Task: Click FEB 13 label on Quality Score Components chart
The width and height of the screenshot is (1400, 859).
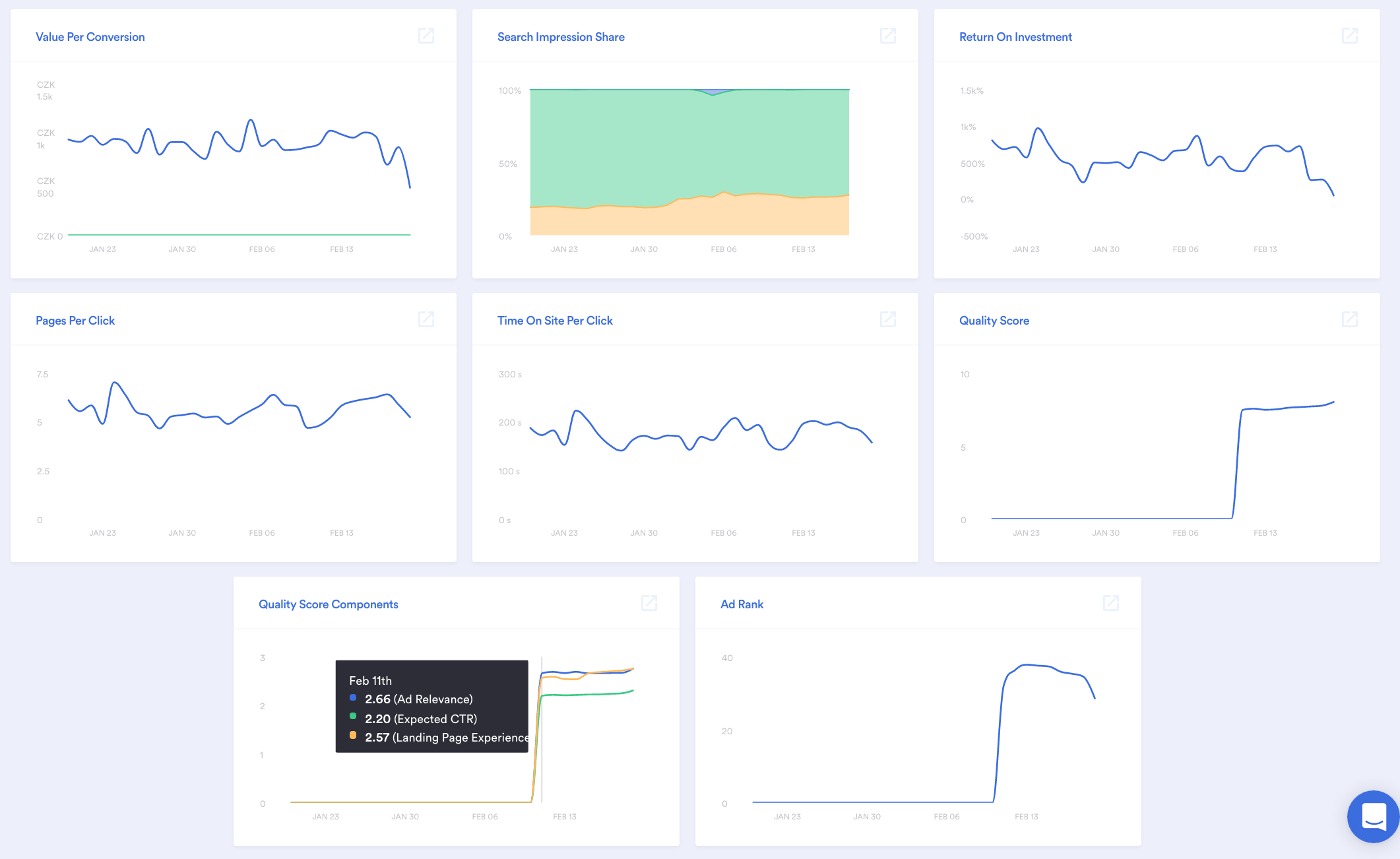Action: [565, 817]
